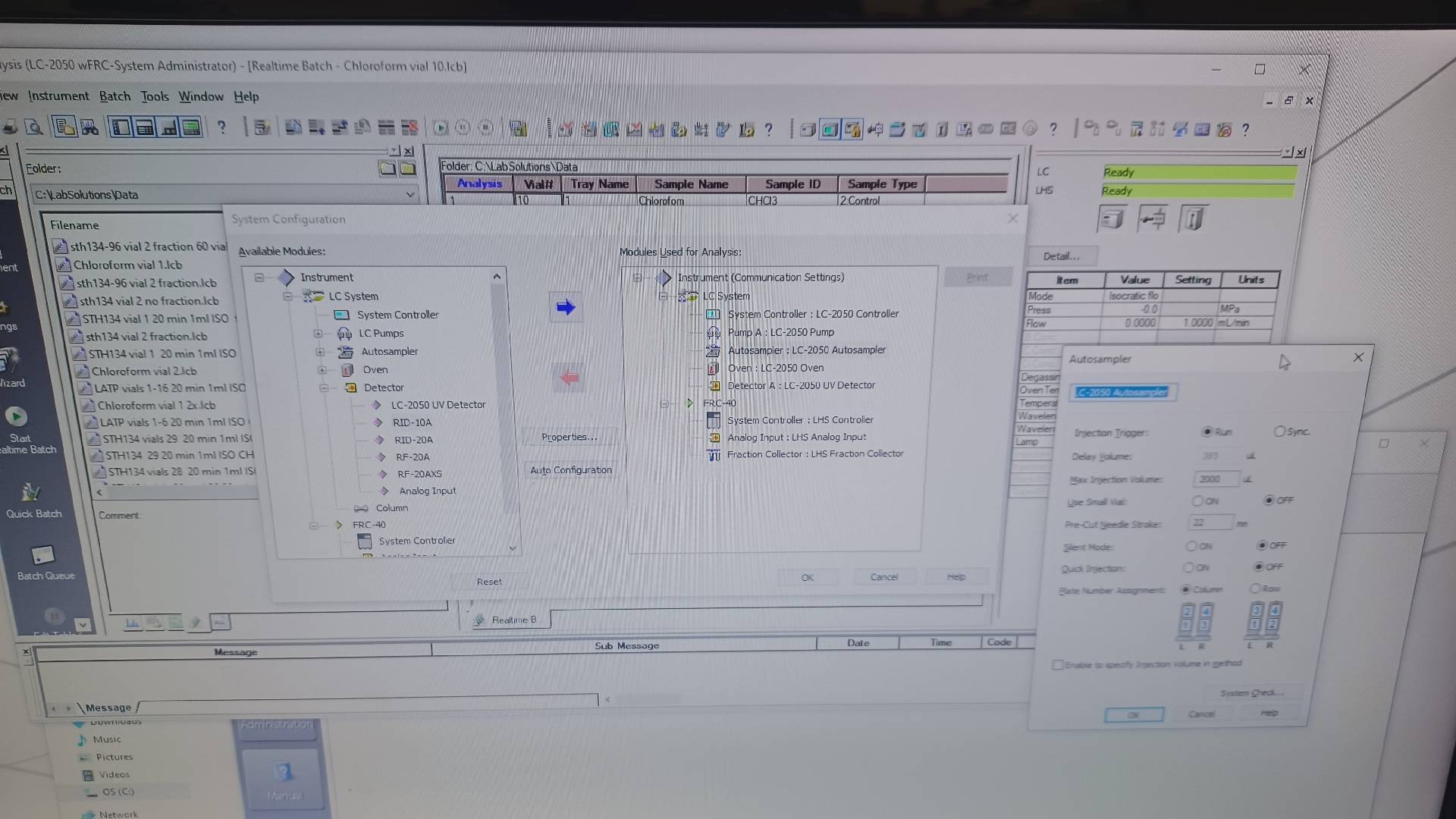The height and width of the screenshot is (819, 1456).
Task: Click the instrument on/off power toolbar icon
Action: coord(1030,129)
